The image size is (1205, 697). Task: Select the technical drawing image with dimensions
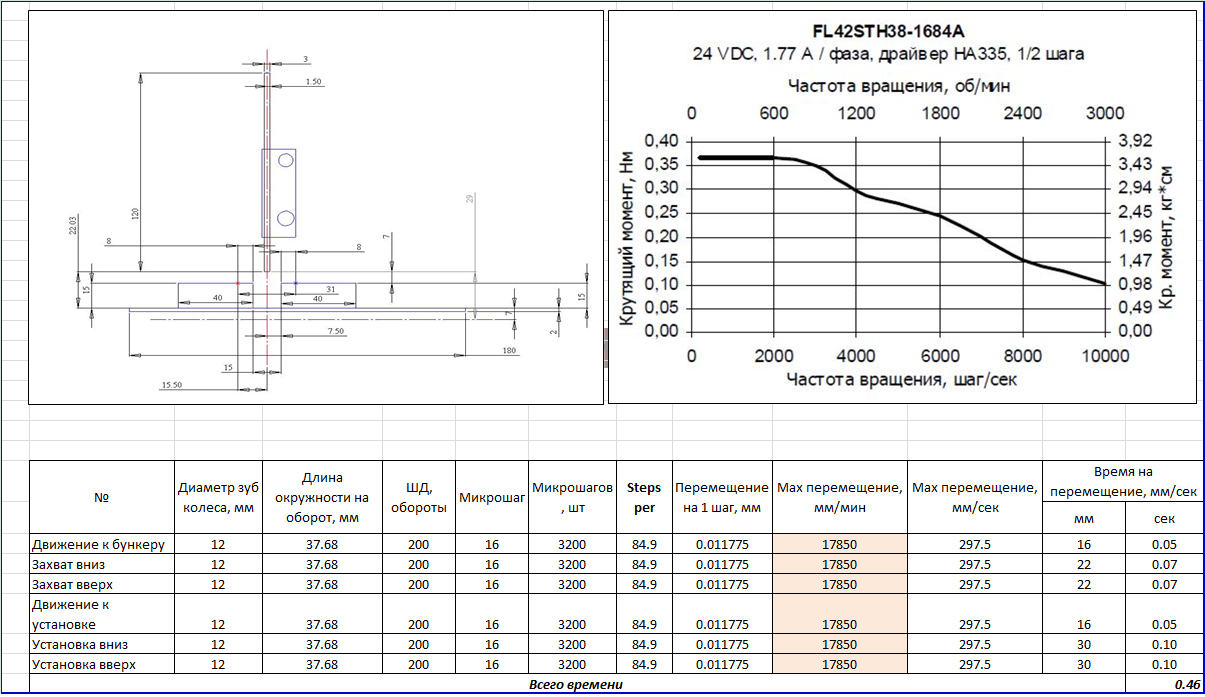tap(316, 207)
